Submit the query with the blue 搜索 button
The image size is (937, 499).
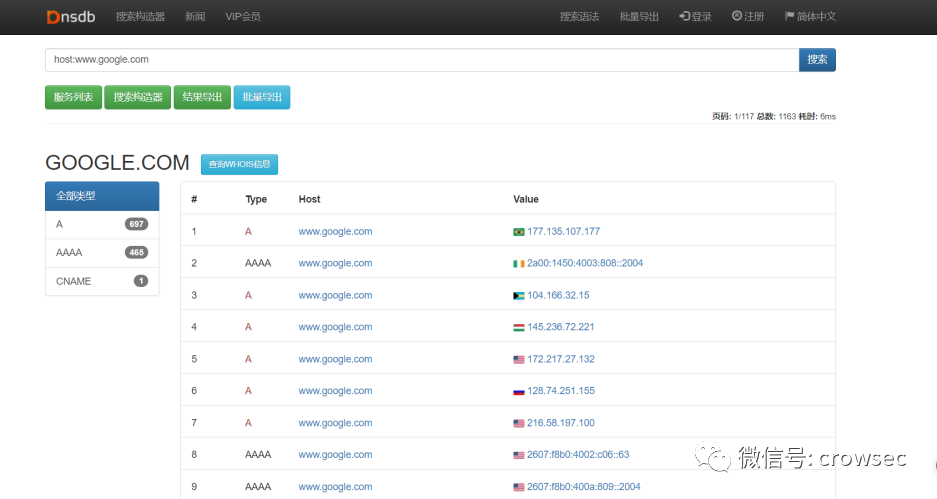point(817,60)
